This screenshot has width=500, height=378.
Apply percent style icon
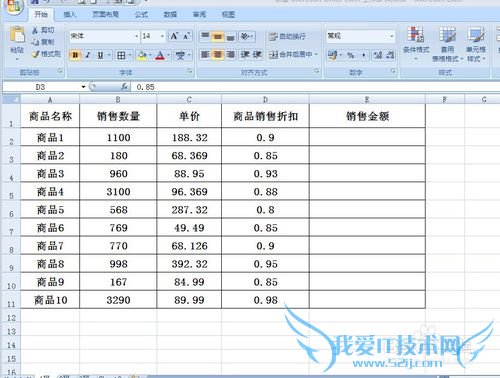[350, 55]
